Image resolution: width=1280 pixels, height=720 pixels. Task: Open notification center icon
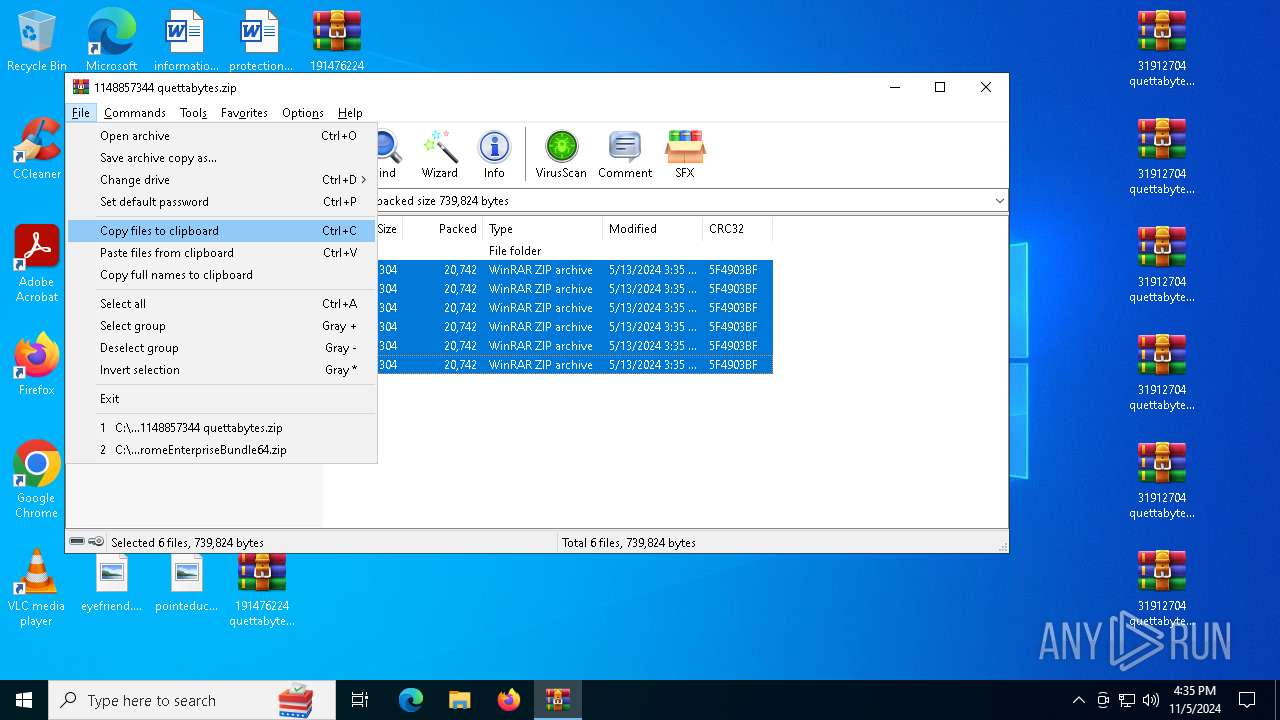coord(1247,700)
